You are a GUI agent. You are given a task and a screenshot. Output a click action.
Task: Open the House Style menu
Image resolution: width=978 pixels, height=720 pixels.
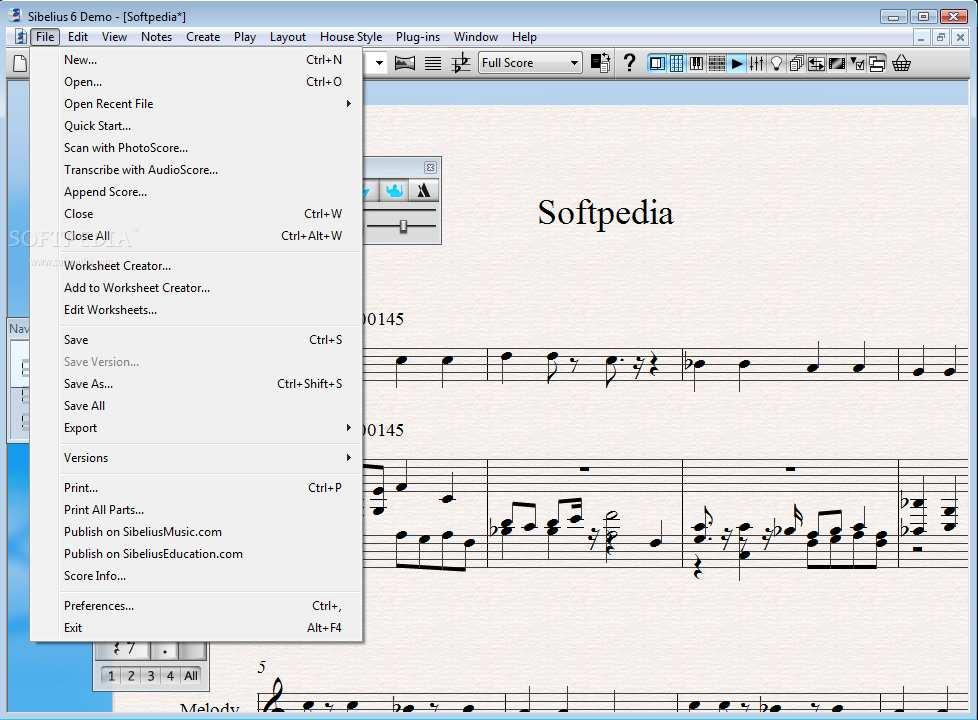pyautogui.click(x=351, y=37)
